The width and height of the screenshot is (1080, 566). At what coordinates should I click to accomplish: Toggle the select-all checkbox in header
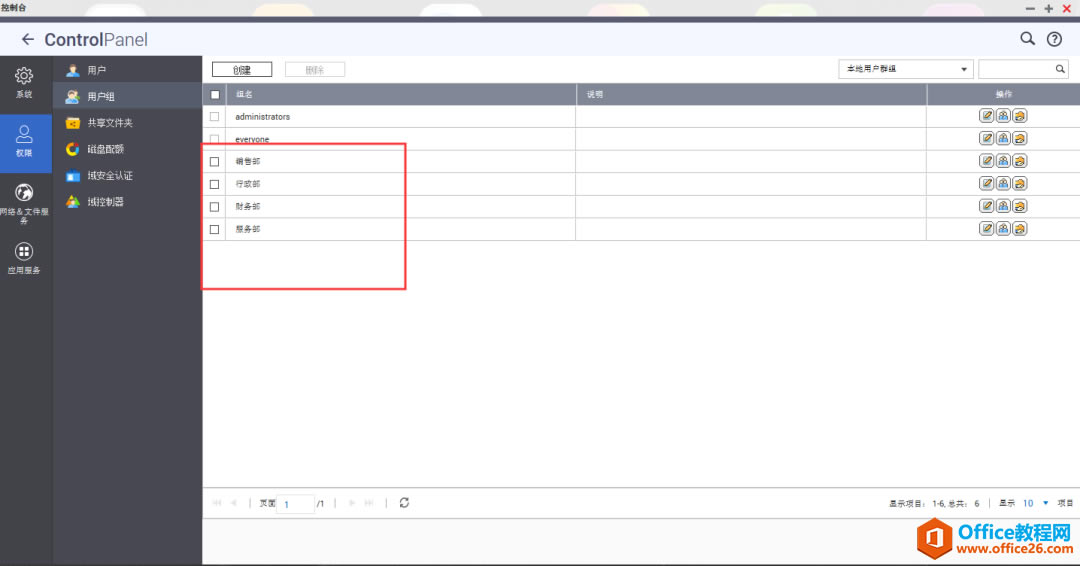(215, 94)
